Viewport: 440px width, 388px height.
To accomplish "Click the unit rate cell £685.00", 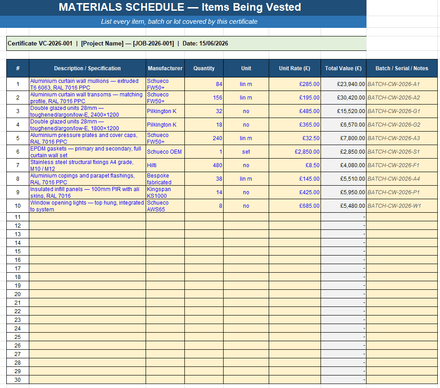I will (x=295, y=206).
